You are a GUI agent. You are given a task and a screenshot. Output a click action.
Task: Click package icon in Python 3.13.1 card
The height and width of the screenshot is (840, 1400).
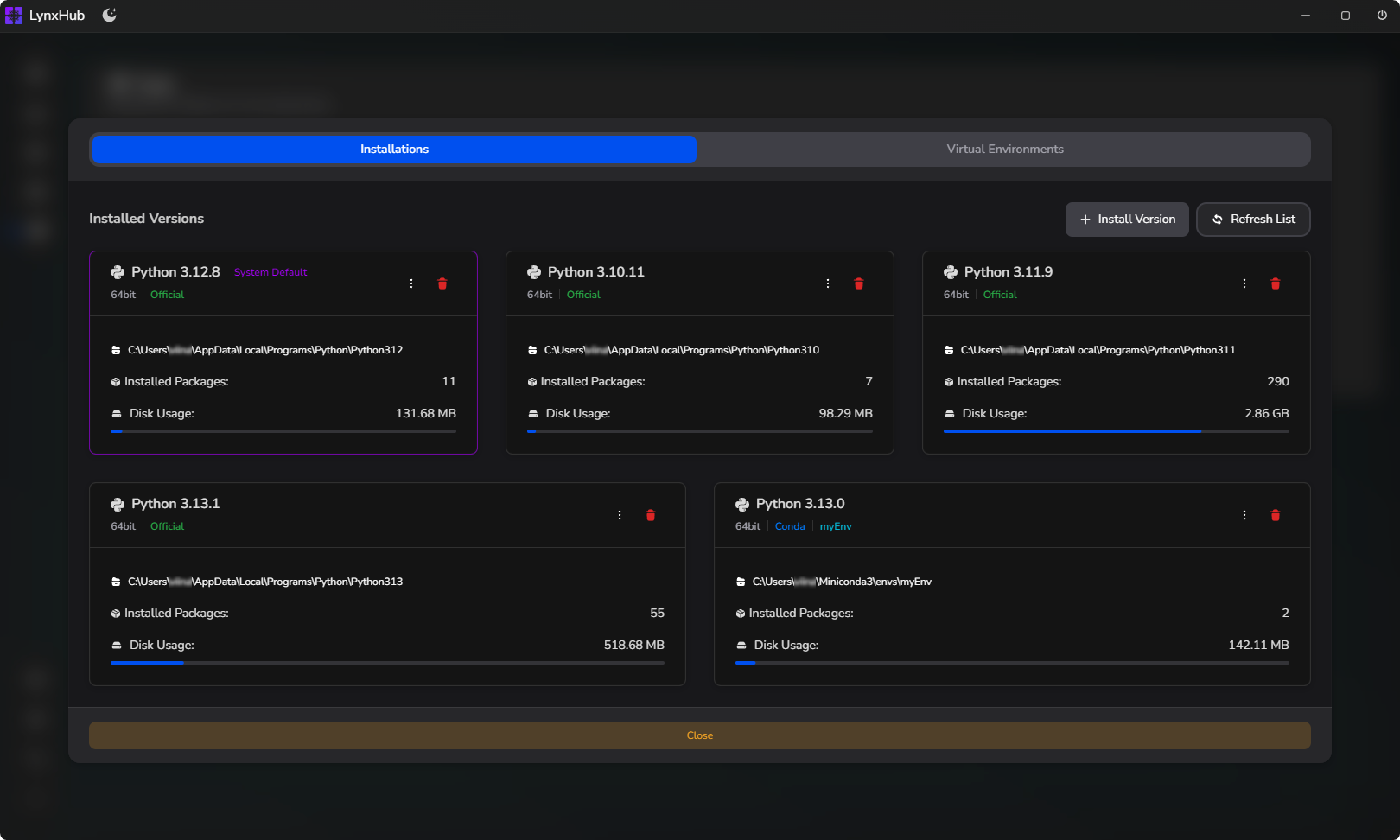[x=116, y=614]
